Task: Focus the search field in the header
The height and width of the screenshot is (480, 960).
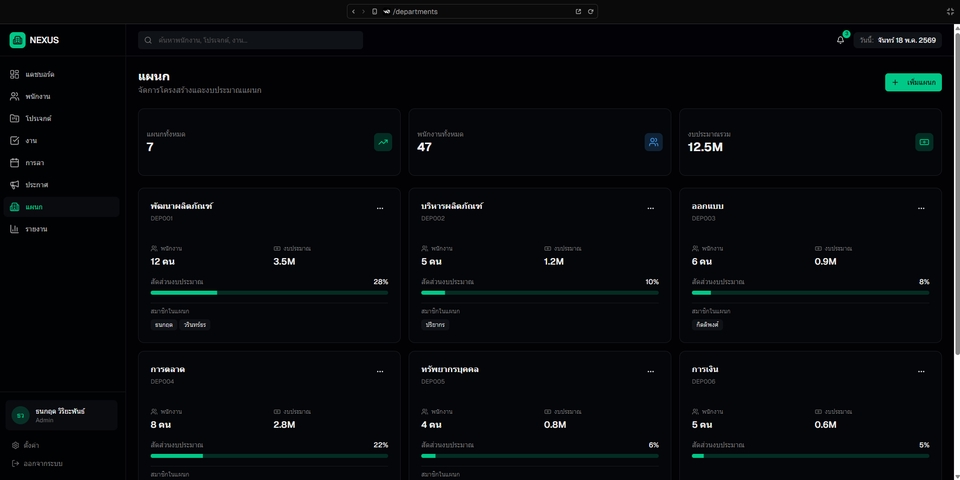Action: point(250,40)
